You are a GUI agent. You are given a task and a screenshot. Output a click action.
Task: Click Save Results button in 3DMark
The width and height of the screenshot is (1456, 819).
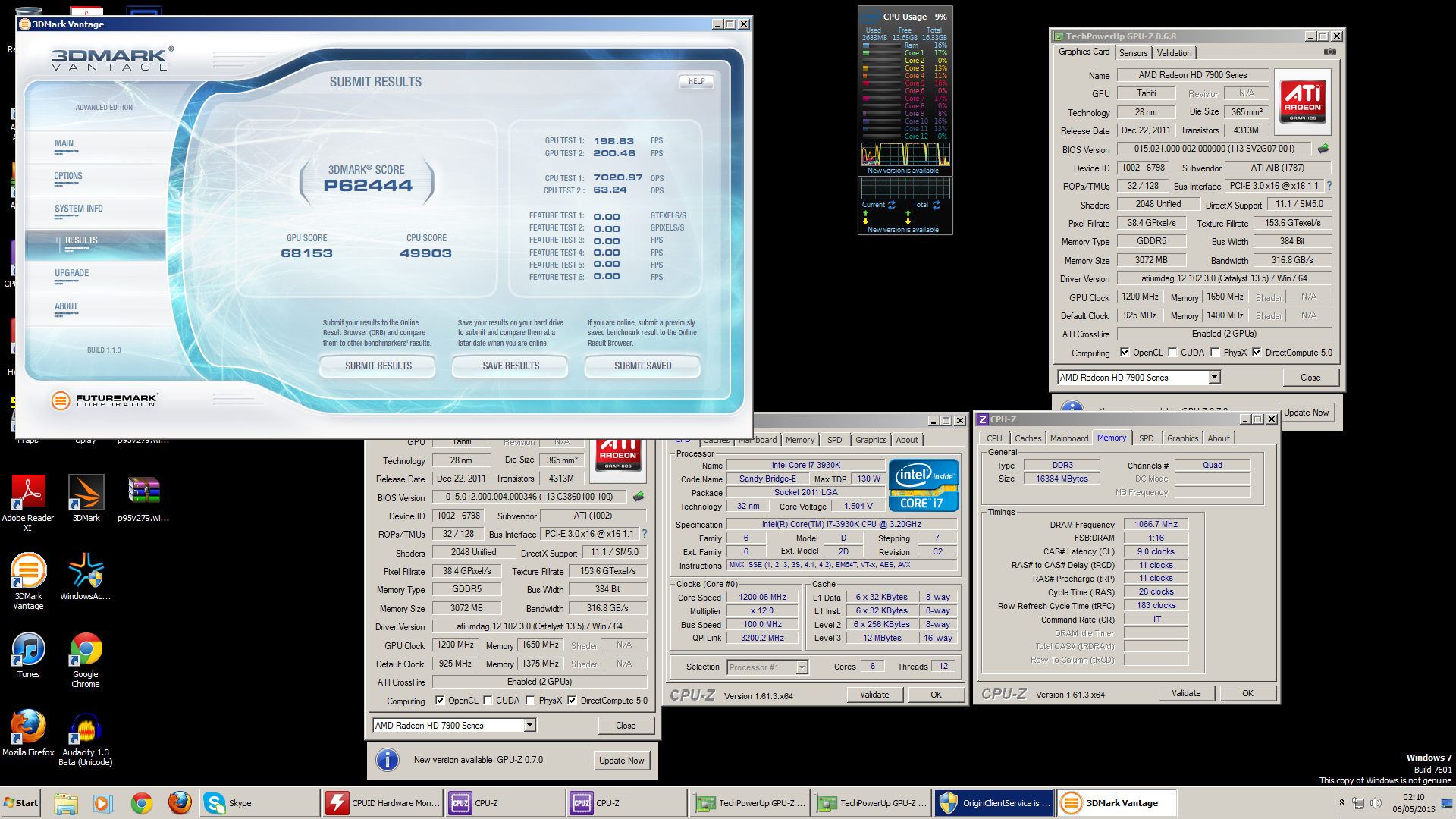(510, 366)
